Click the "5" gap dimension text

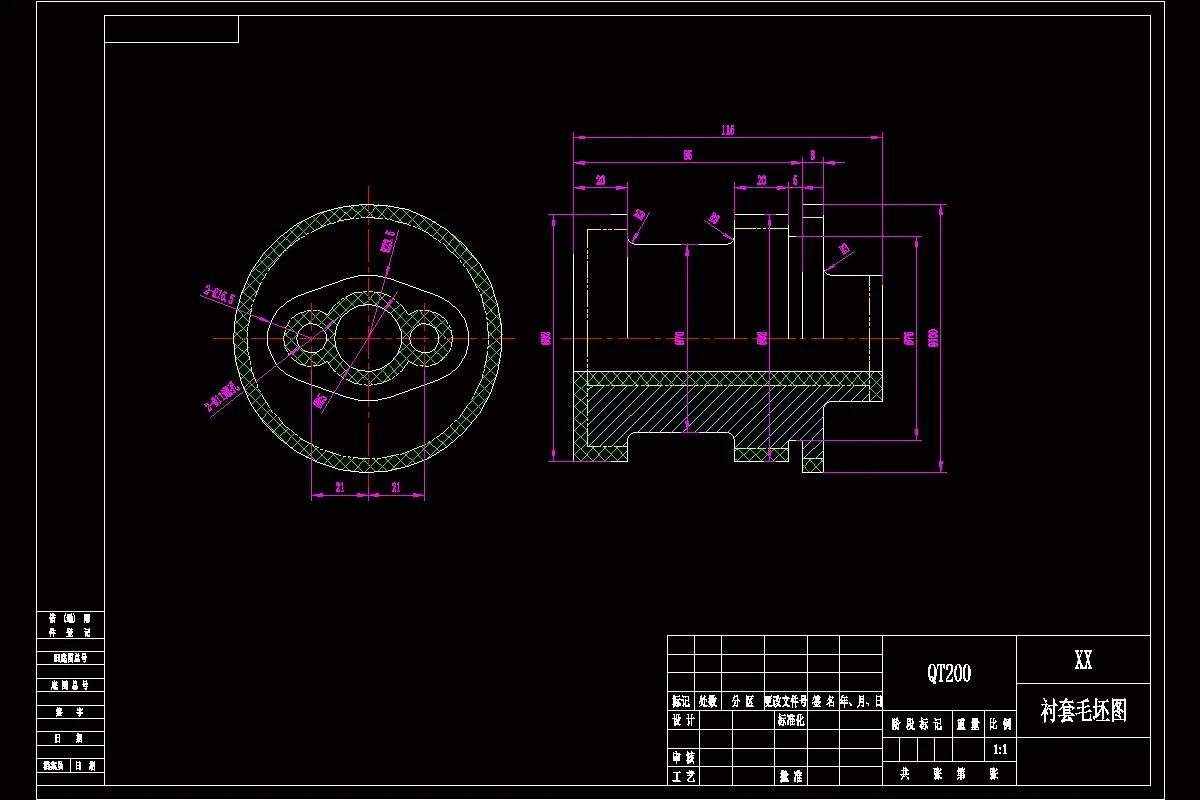pyautogui.click(x=795, y=180)
